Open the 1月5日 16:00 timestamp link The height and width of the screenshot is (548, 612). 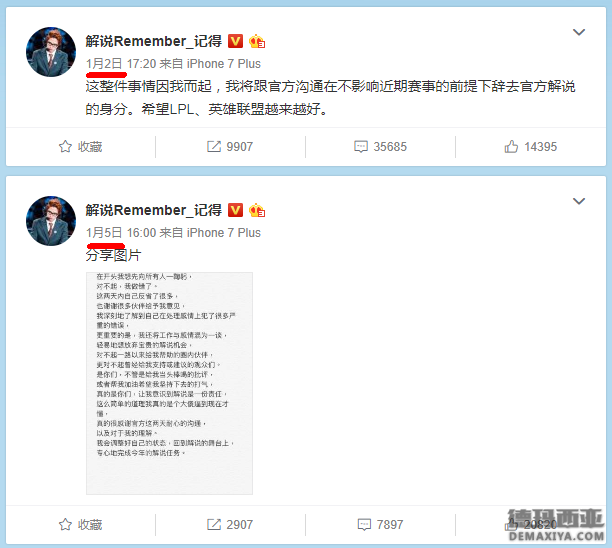coord(121,233)
